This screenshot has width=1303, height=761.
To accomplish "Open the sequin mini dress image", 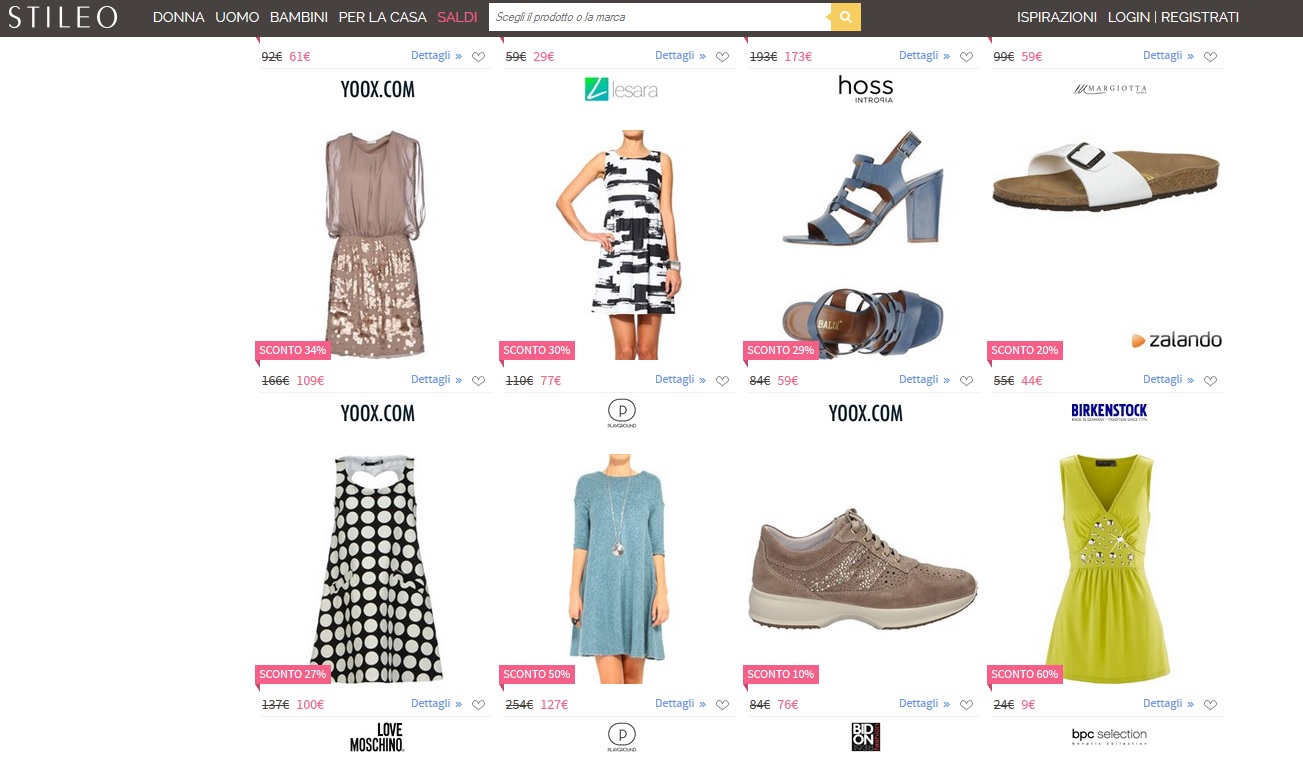I will click(376, 243).
